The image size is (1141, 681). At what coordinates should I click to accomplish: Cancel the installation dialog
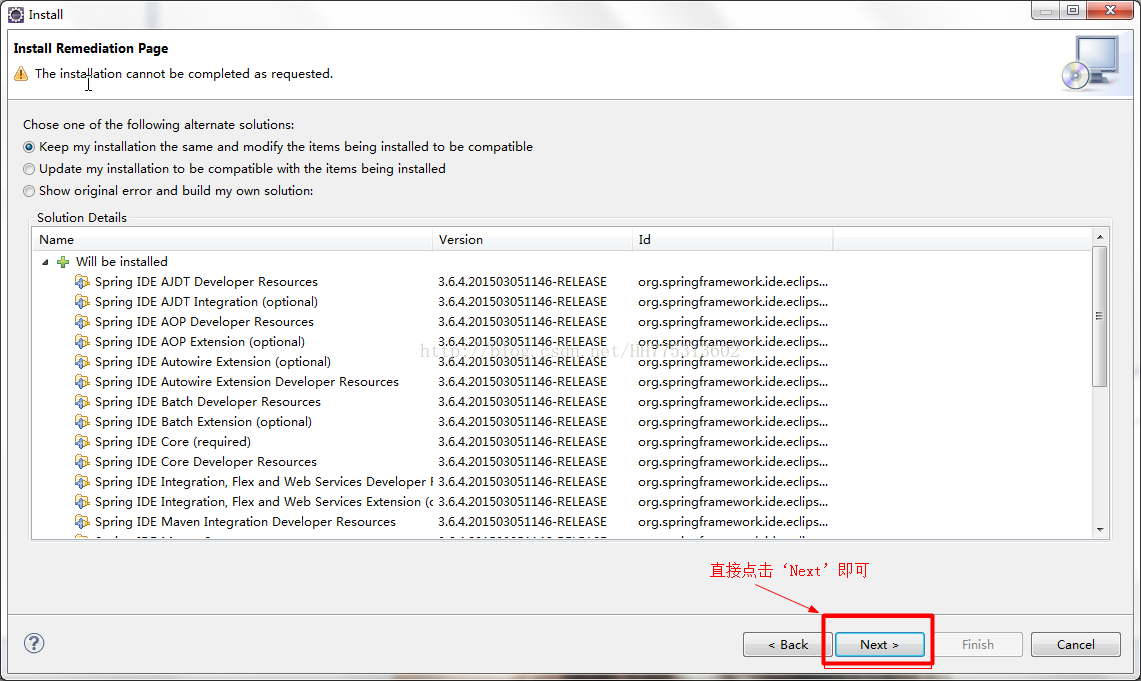[x=1076, y=645]
